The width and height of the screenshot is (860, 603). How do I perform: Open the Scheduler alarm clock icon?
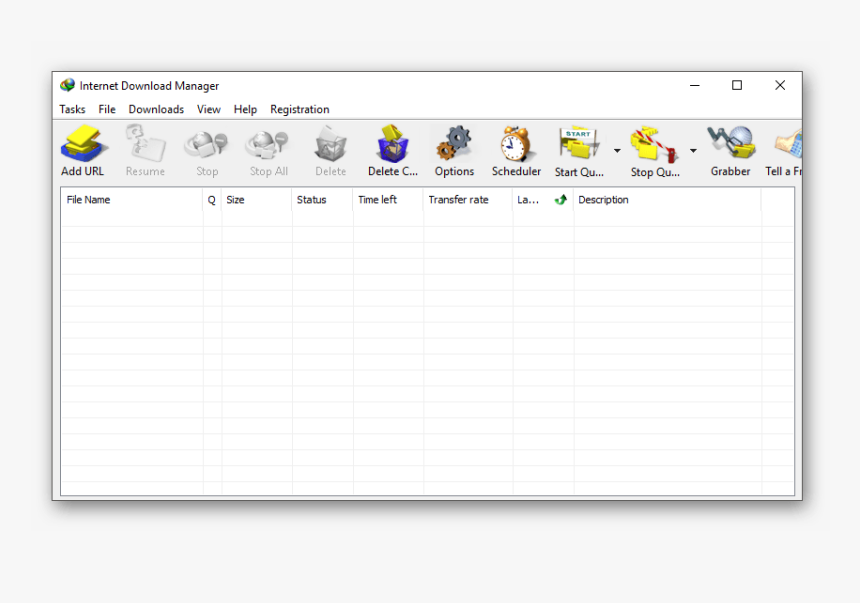516,144
